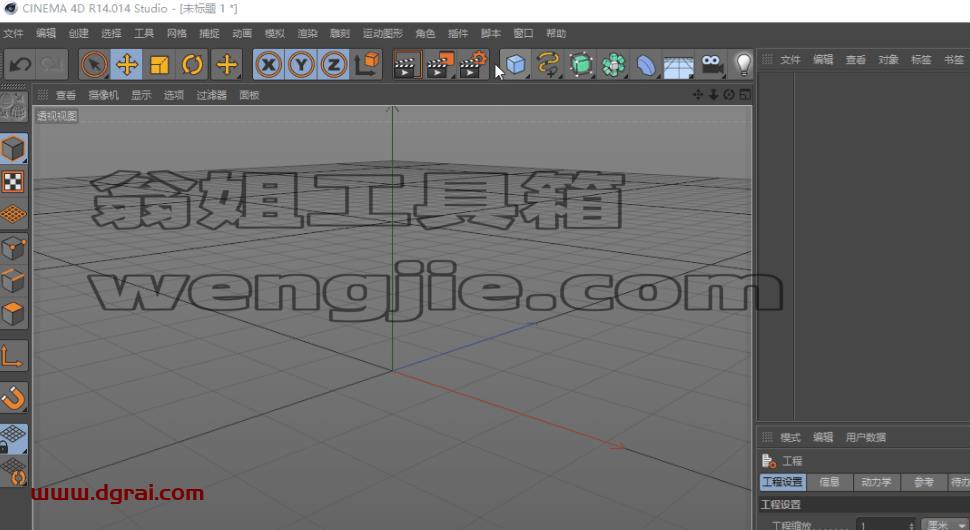970x530 pixels.
Task: Render to Picture Viewer icon
Action: click(x=440, y=64)
